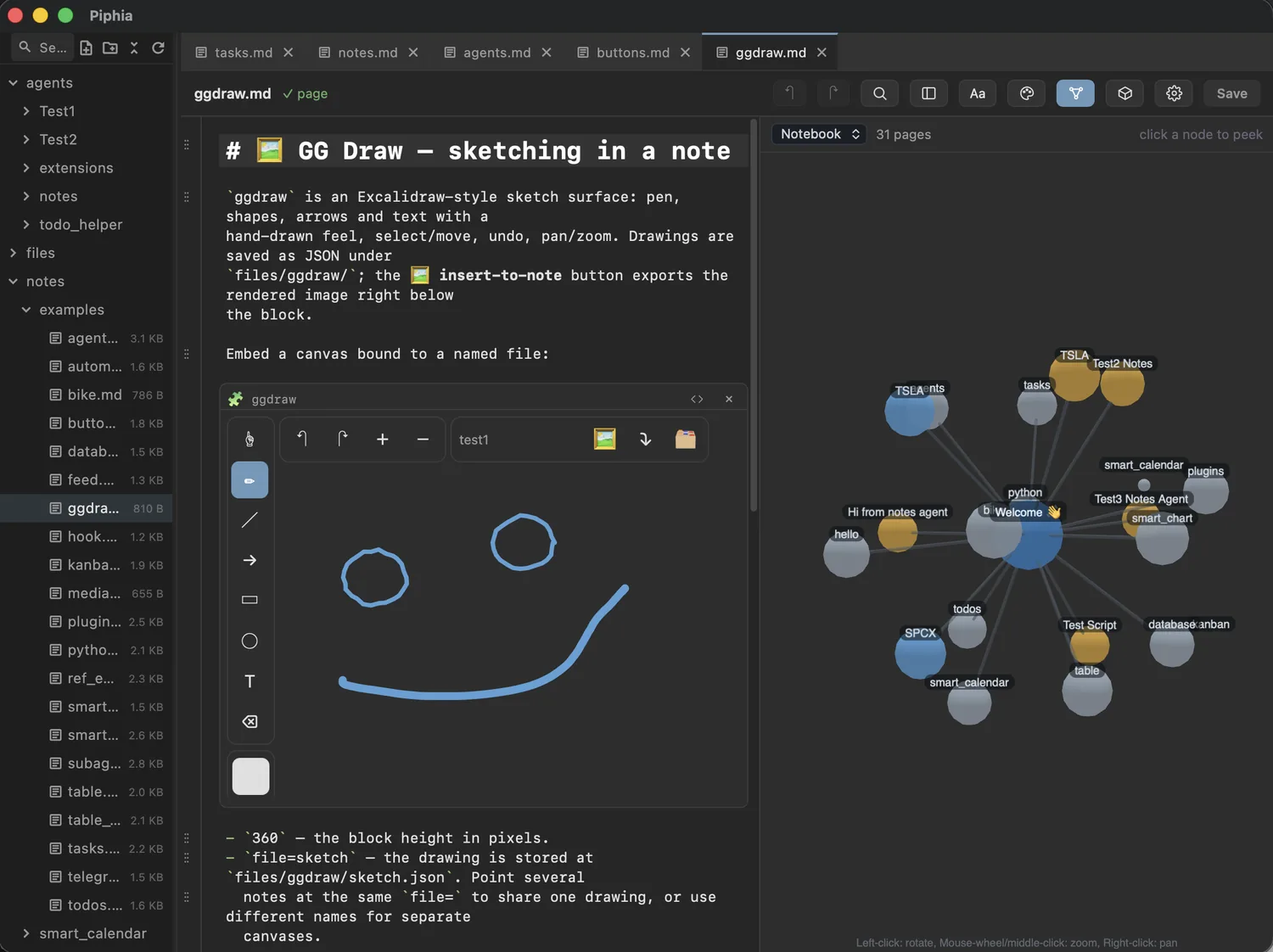Close the ggdraw.md tab
This screenshot has width=1273, height=952.
click(822, 53)
